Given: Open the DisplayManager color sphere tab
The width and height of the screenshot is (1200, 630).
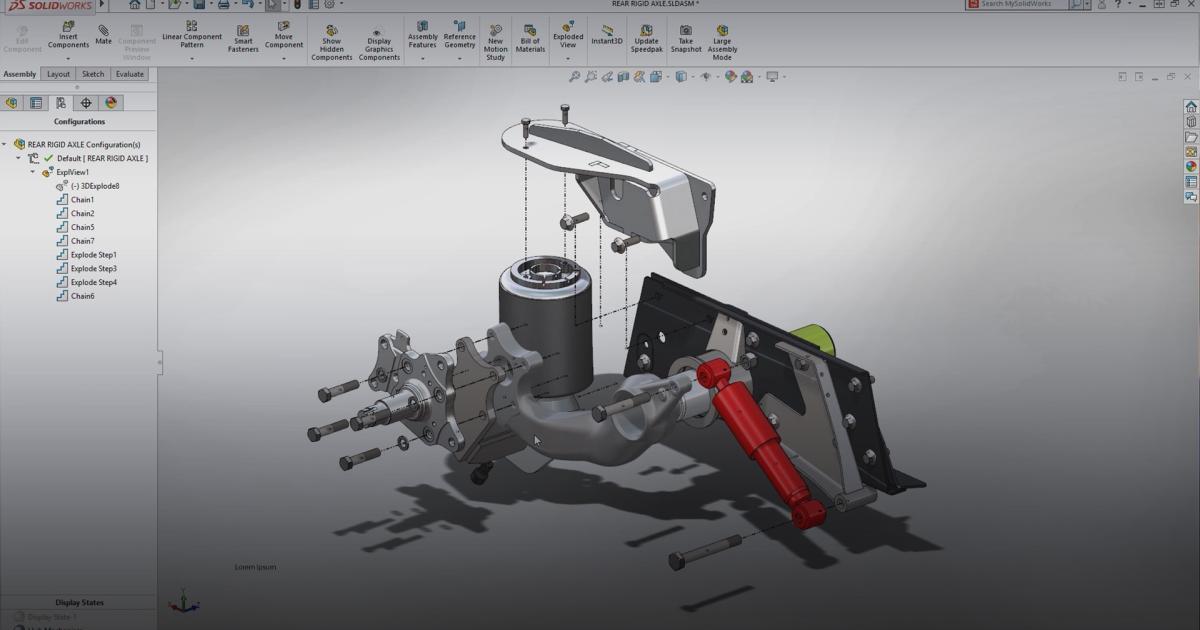Looking at the screenshot, I should [111, 103].
